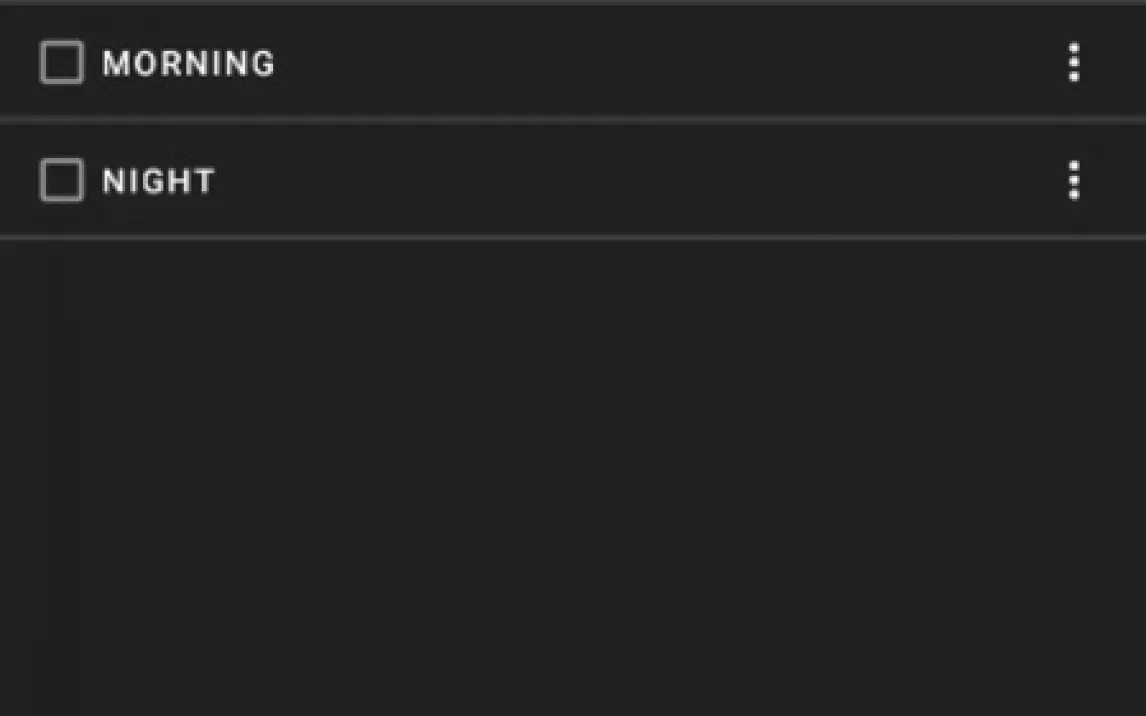Expand the NIGHT overflow menu

[1073, 181]
